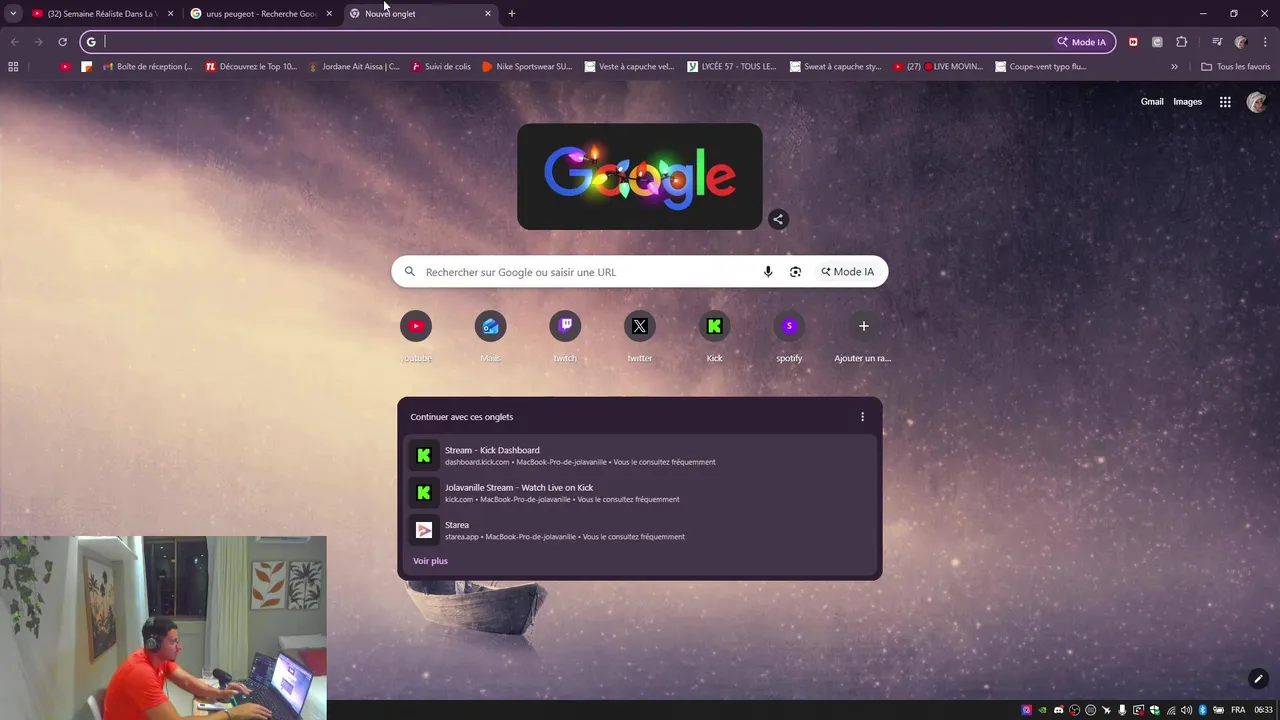
Task: Open Suivi de colis bookmark
Action: (441, 67)
